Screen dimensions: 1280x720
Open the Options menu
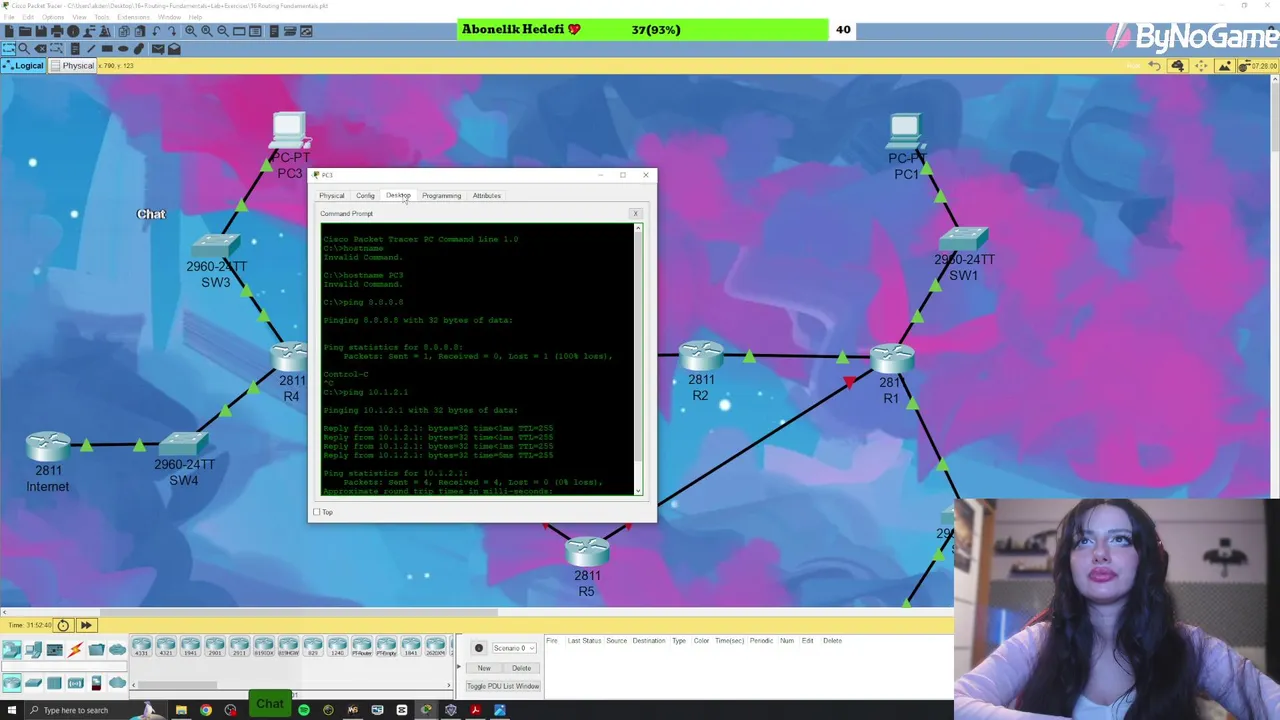tap(52, 17)
